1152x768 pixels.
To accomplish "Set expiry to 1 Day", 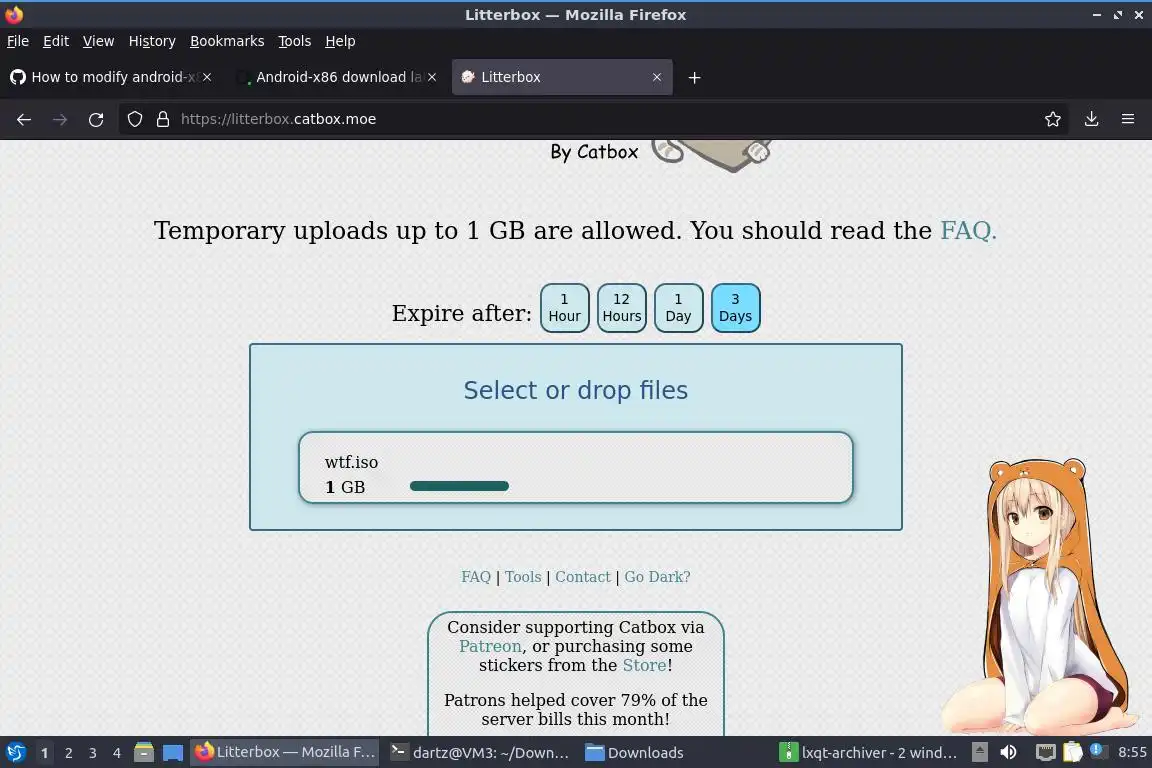I will click(x=678, y=308).
